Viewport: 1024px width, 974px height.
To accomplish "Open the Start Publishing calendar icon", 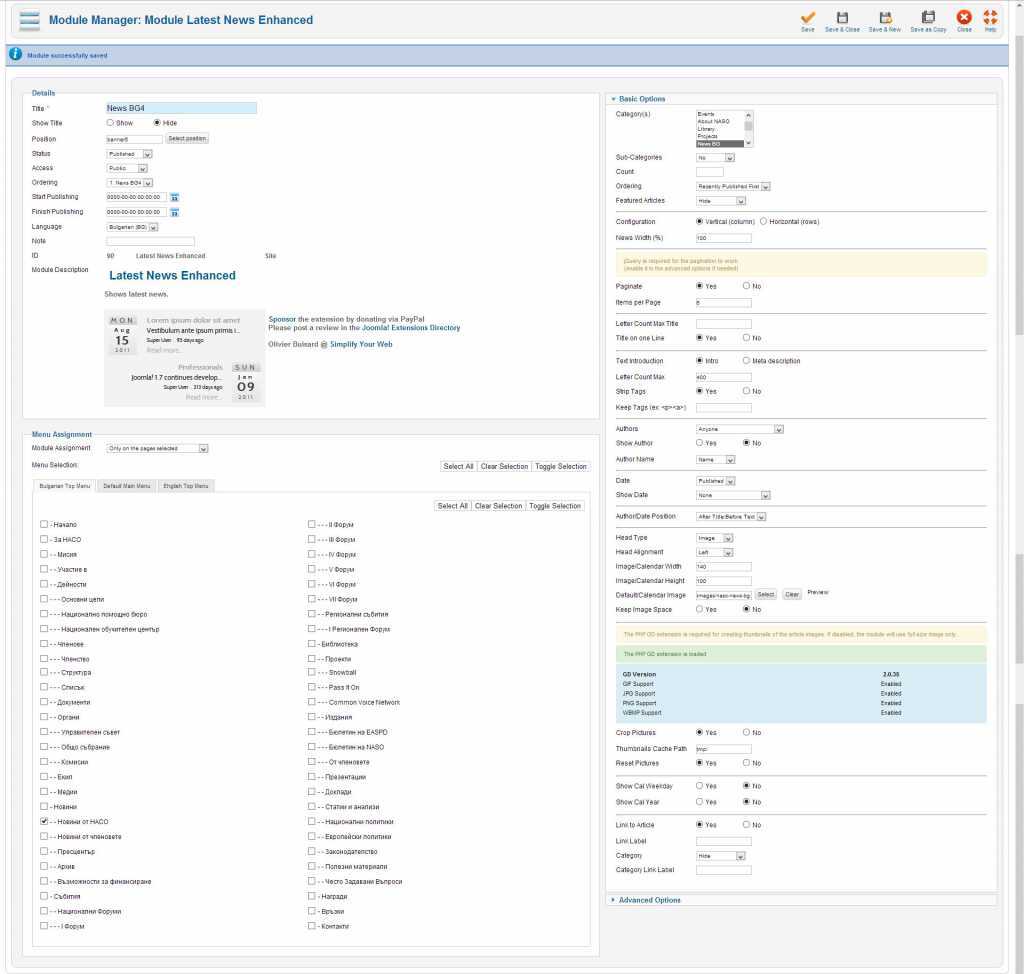I will coord(174,198).
